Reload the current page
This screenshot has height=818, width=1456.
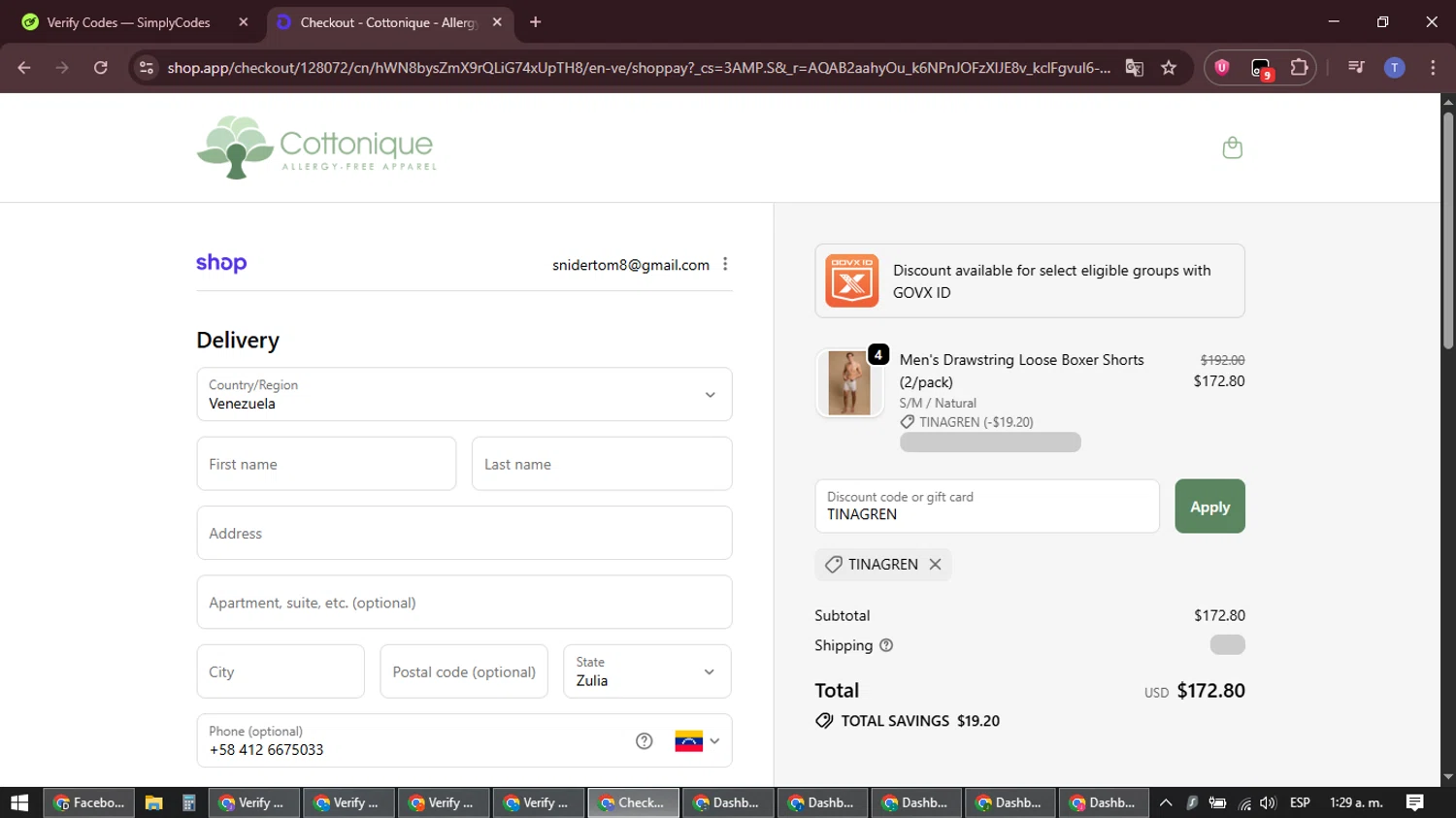click(x=100, y=68)
